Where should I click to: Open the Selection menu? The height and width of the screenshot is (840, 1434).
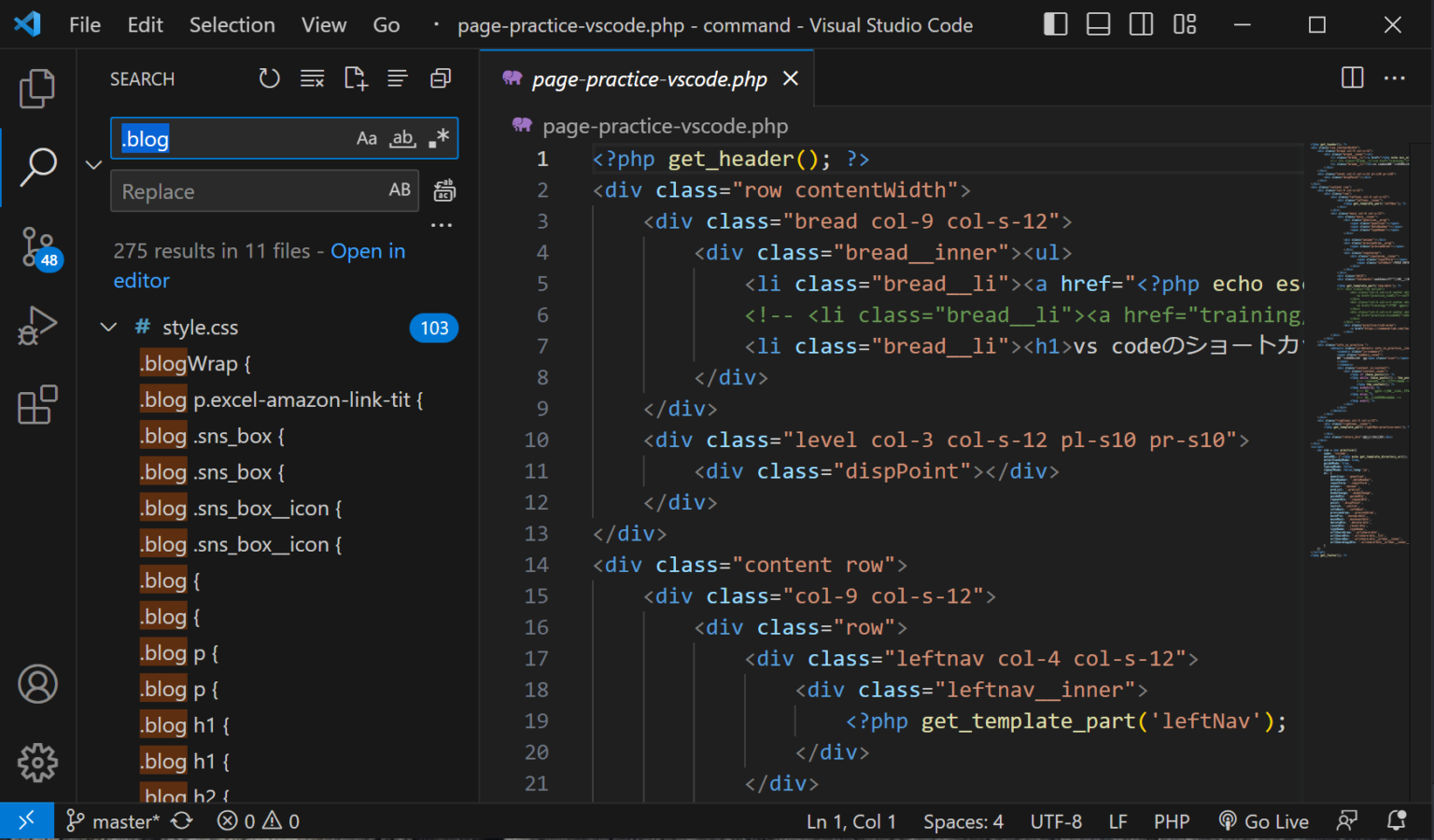pyautogui.click(x=232, y=25)
